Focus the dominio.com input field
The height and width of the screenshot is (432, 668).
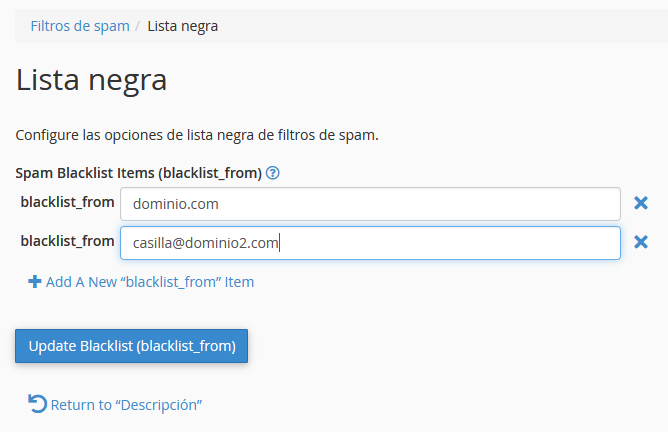pos(370,204)
